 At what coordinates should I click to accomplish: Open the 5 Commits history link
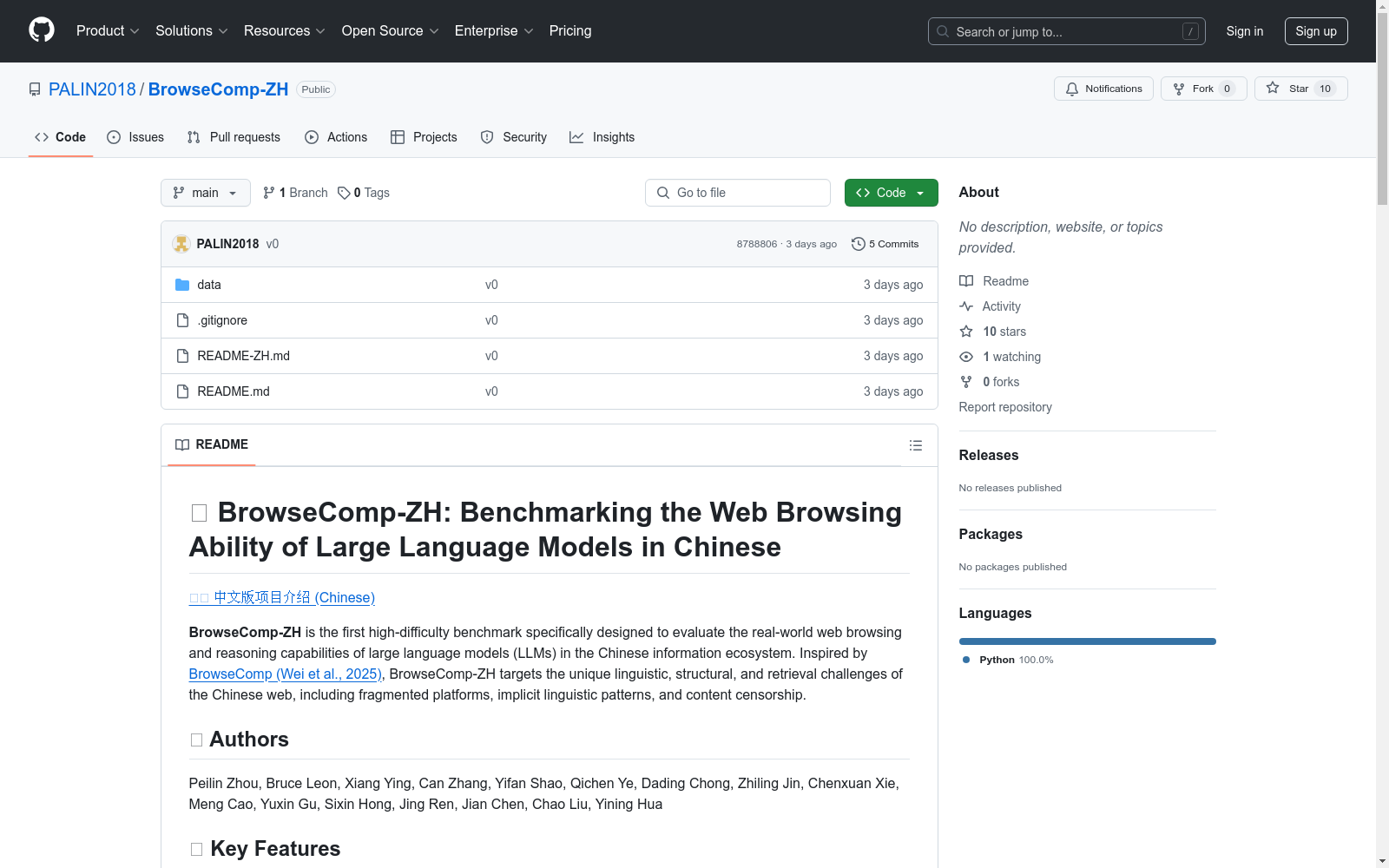pos(885,244)
